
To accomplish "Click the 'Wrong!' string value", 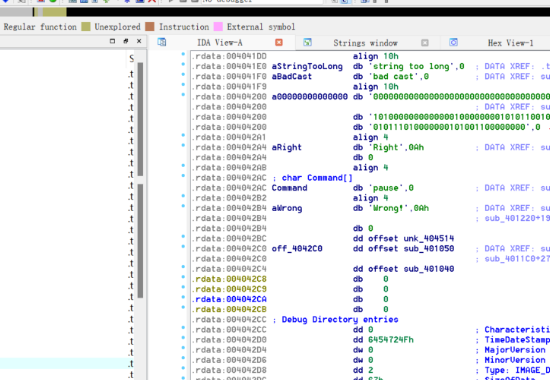I will 388,208.
